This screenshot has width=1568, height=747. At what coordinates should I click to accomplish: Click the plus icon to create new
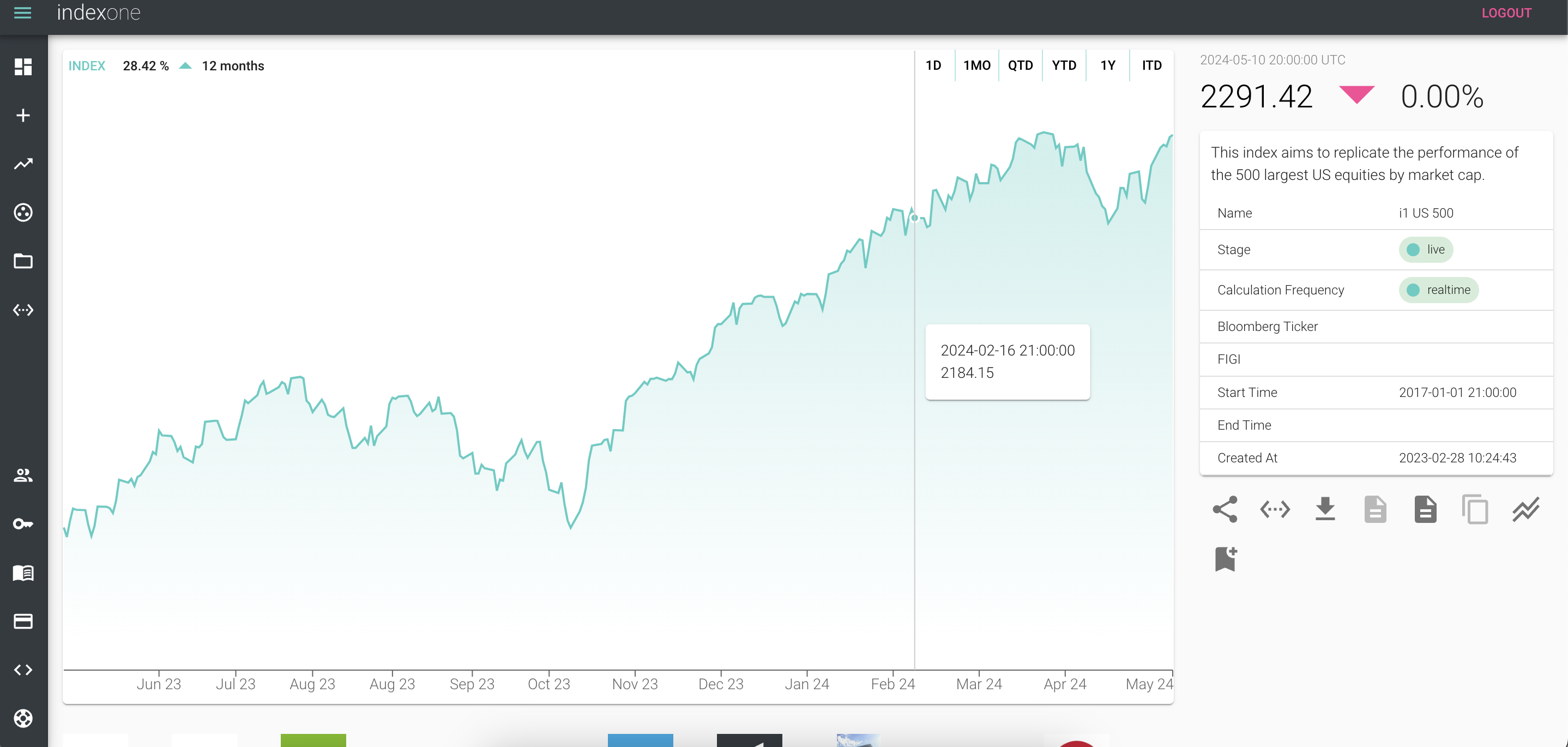pyautogui.click(x=23, y=116)
